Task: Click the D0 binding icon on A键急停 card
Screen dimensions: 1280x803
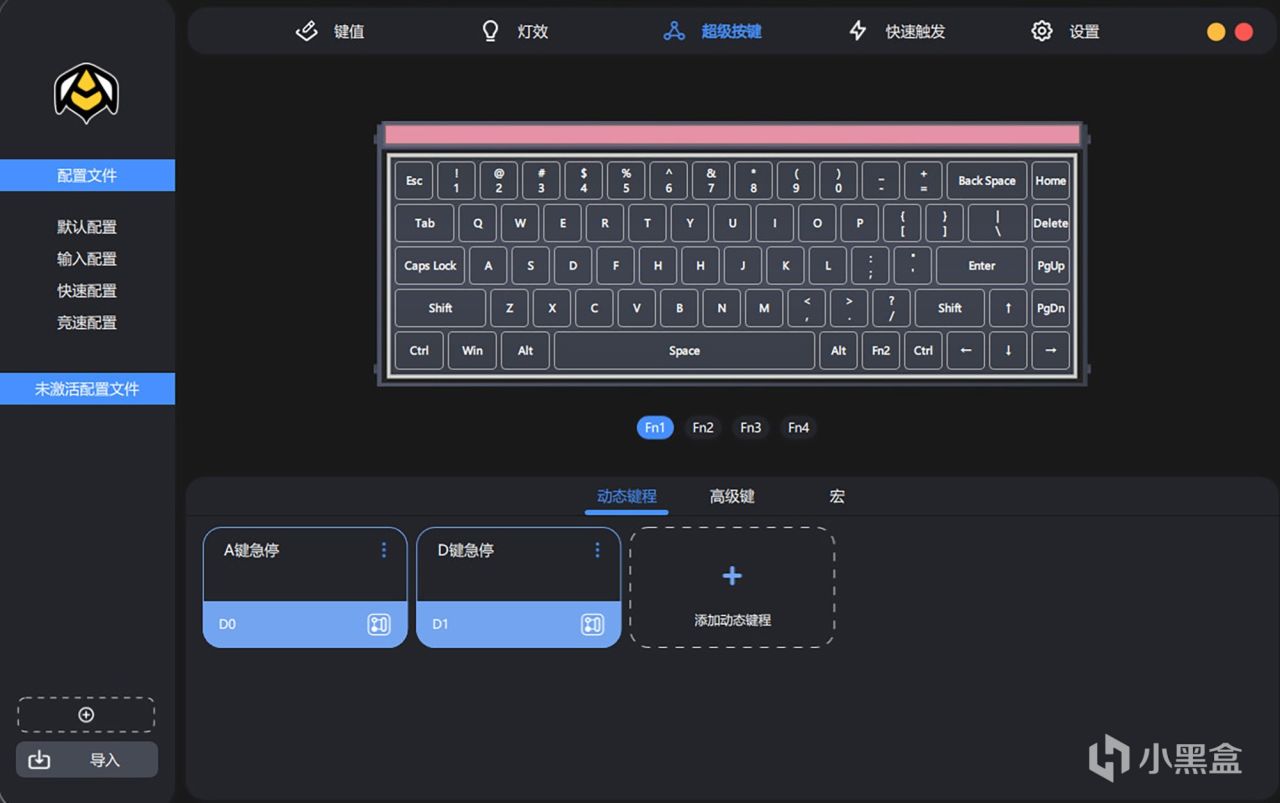Action: (379, 624)
